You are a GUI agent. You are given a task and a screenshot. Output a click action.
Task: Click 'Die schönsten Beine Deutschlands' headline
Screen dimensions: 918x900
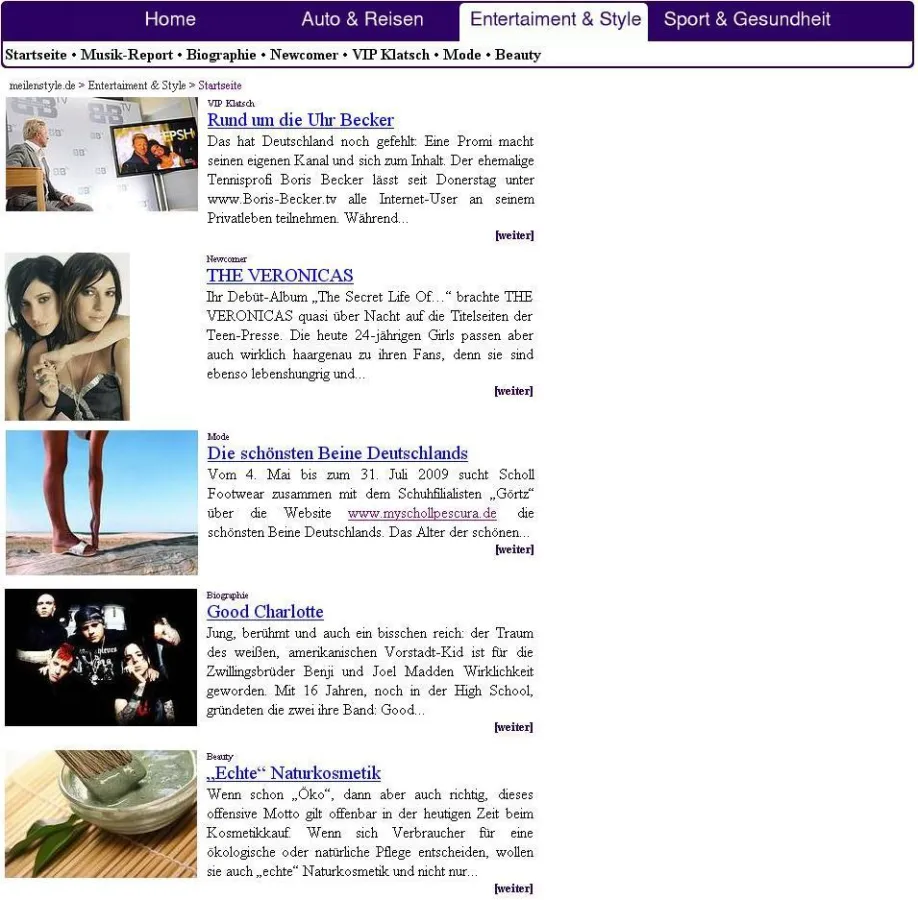tap(337, 453)
